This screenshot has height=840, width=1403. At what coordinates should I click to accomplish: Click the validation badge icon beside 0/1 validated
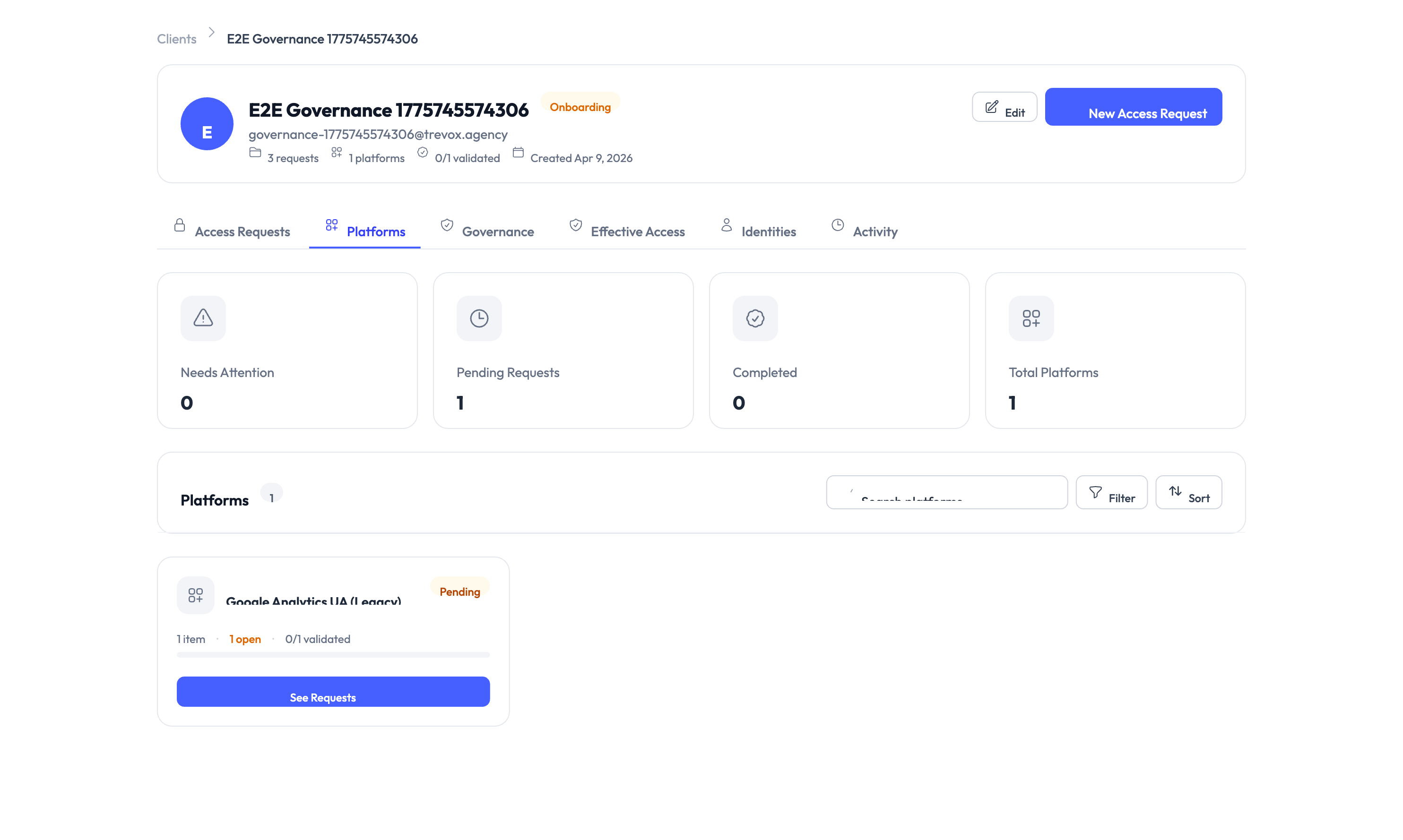(423, 153)
